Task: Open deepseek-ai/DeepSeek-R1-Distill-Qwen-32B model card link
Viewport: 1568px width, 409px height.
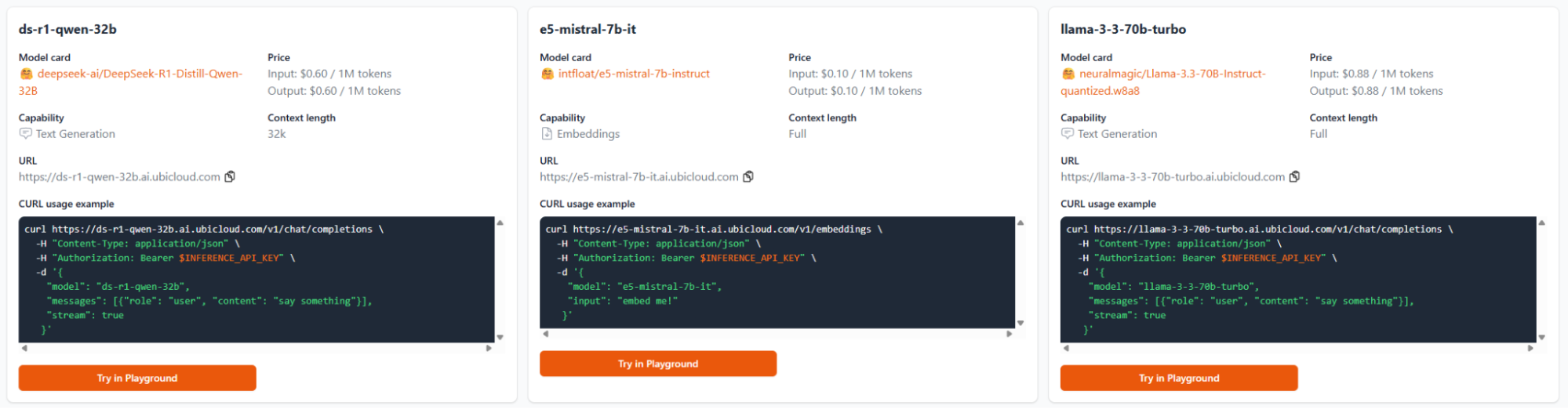Action: tap(131, 82)
